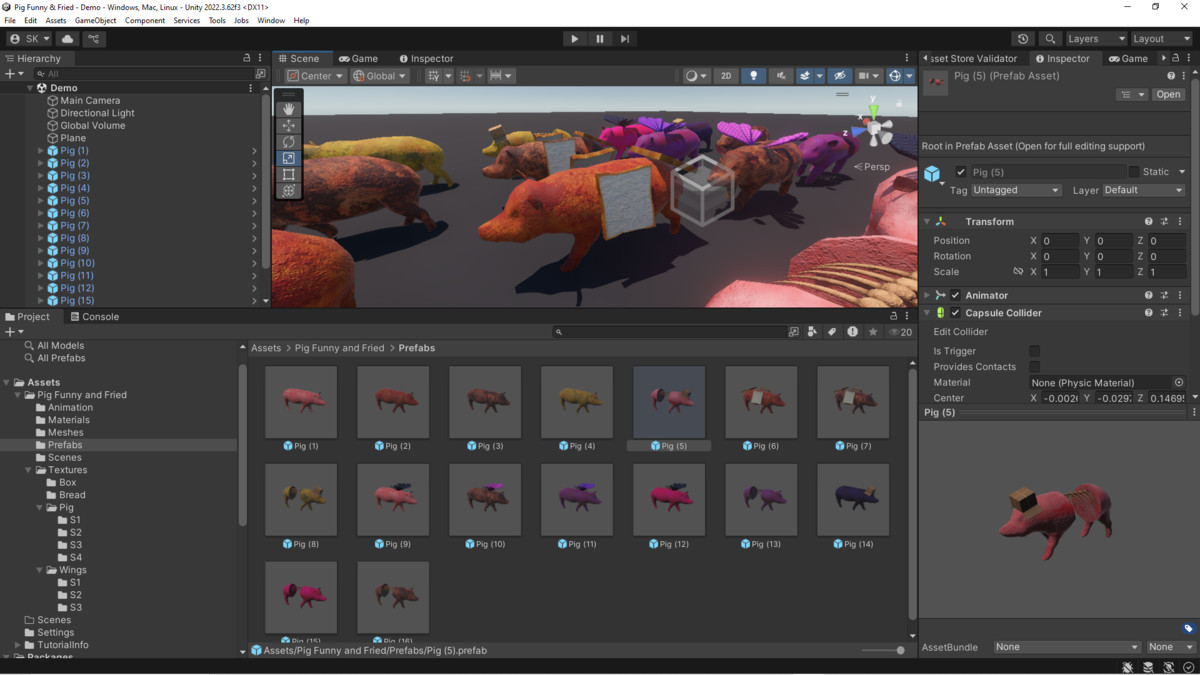Toggle Animator component enabled checkbox

pos(955,295)
